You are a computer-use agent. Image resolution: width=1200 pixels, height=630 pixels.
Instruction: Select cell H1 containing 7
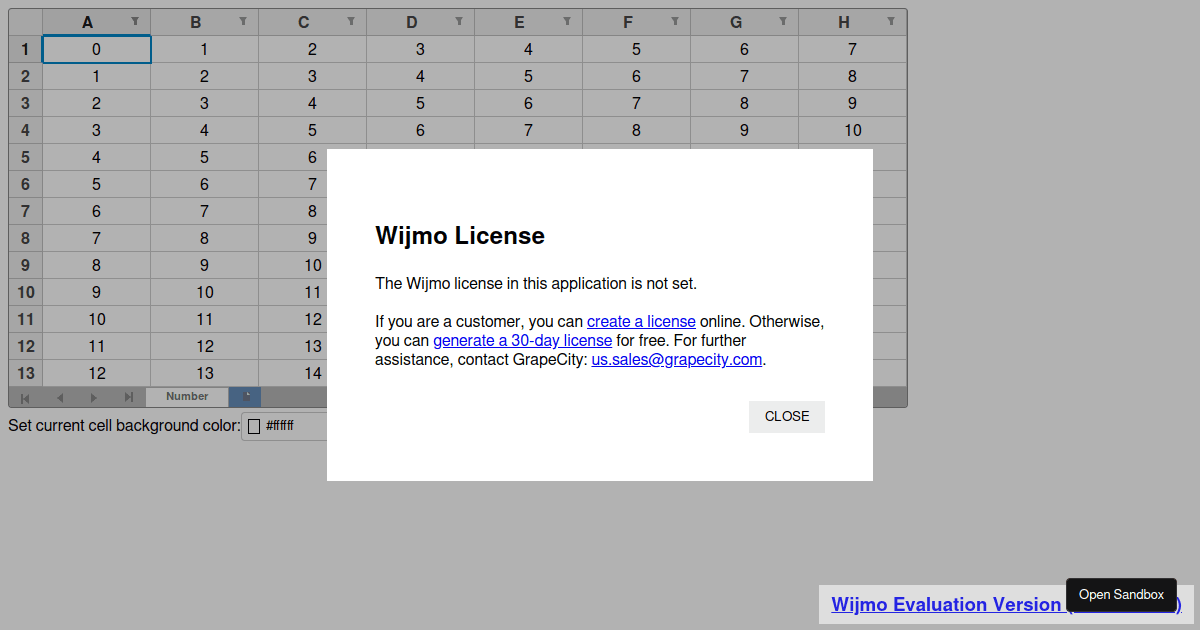click(x=853, y=49)
